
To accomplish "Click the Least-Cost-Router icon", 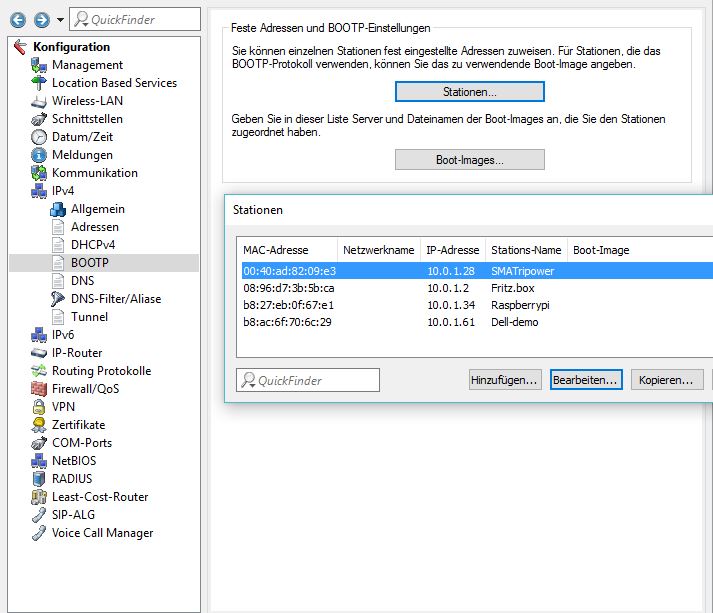I will (x=39, y=497).
